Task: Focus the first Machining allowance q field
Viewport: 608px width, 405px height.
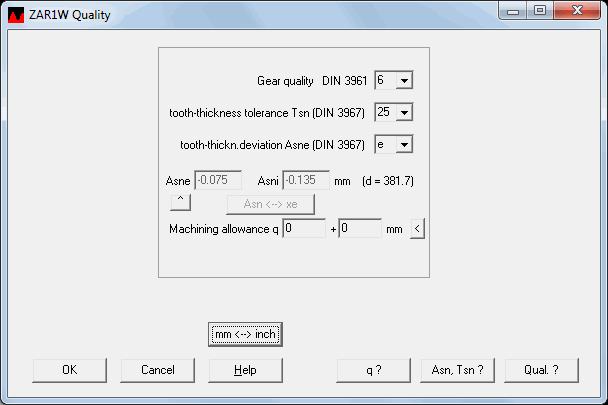Action: click(304, 229)
